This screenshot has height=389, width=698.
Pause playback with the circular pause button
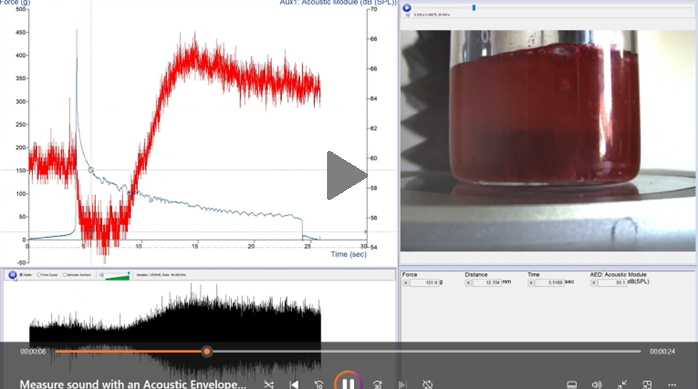348,383
